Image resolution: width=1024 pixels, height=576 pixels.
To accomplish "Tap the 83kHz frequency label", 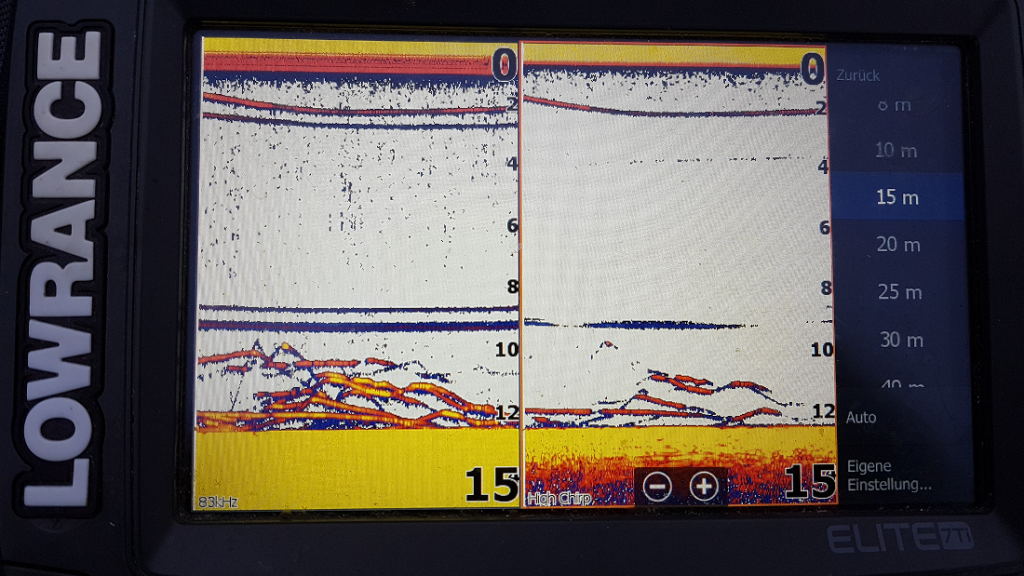I will point(217,502).
